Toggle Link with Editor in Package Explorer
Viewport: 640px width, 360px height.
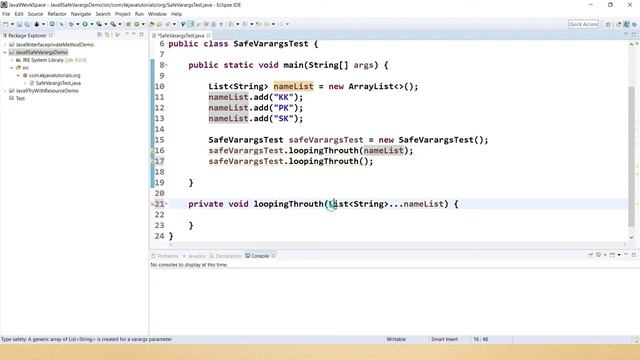pyautogui.click(x=107, y=35)
